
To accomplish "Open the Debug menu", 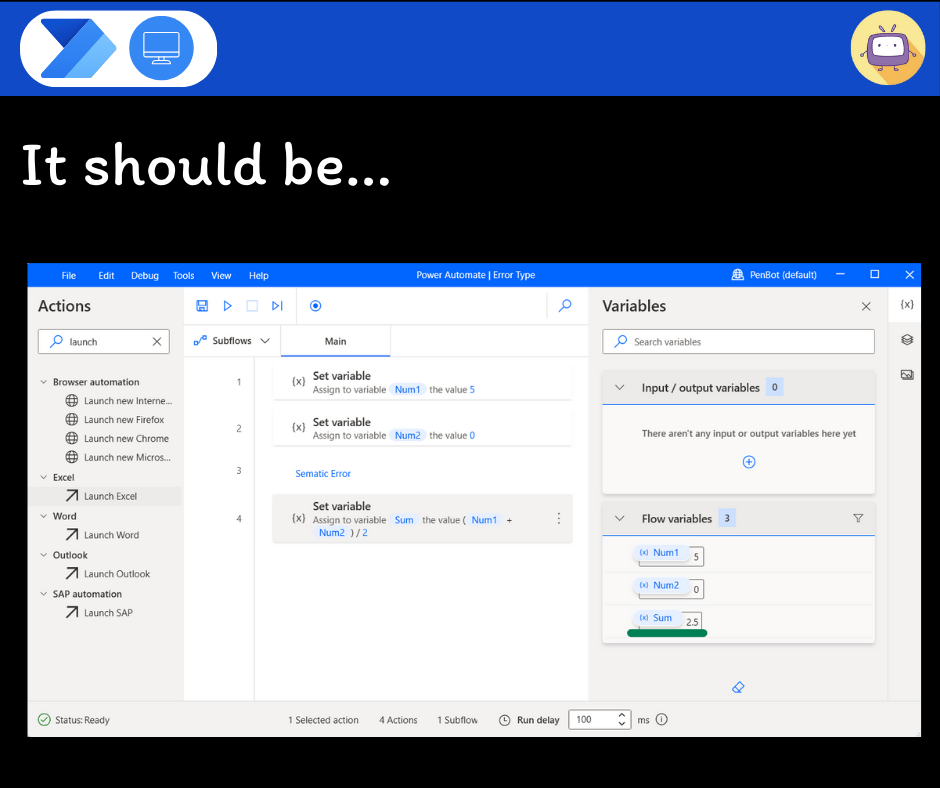I will pos(145,276).
